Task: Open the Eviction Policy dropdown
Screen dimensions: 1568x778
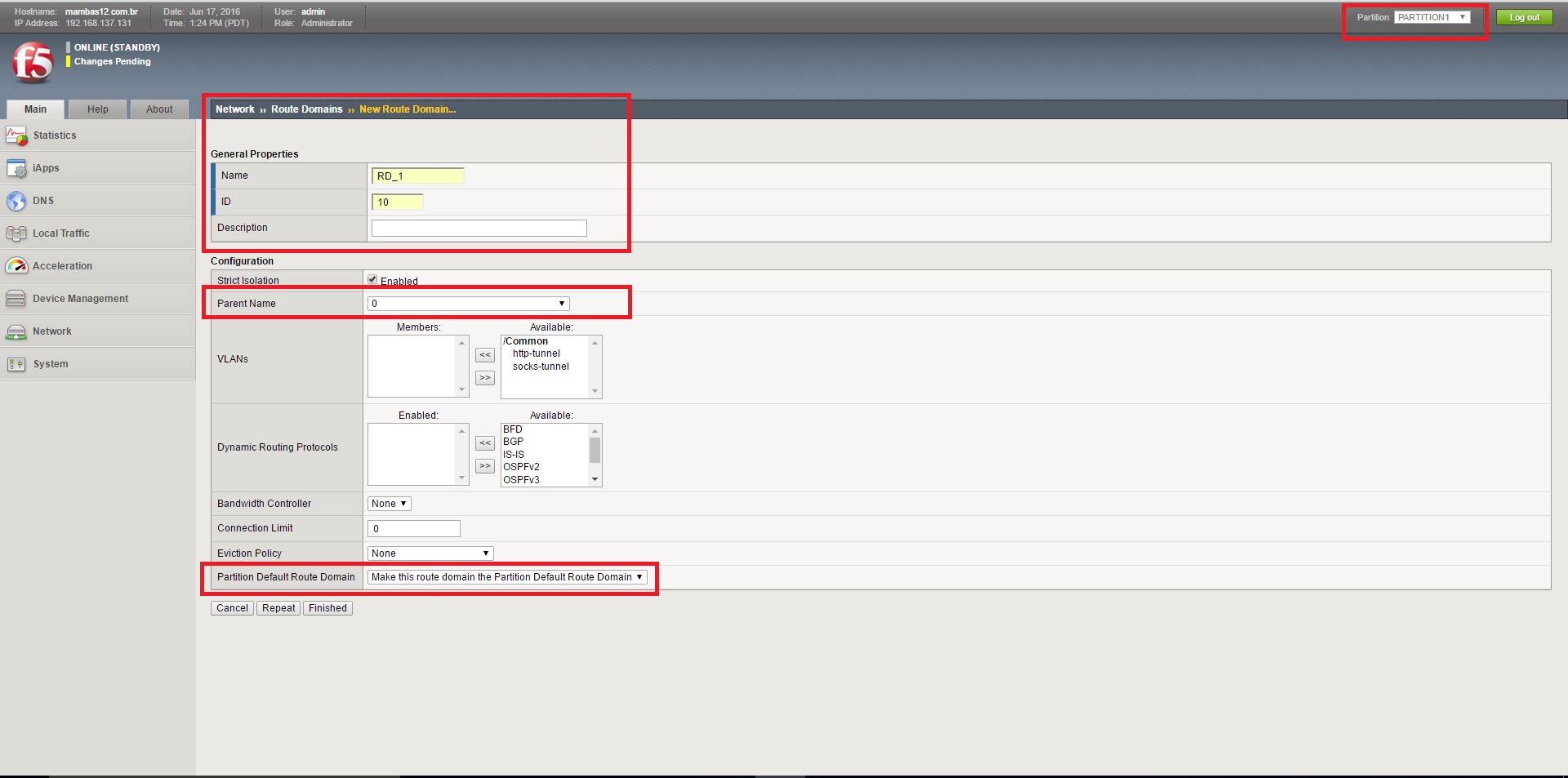Action: (430, 553)
